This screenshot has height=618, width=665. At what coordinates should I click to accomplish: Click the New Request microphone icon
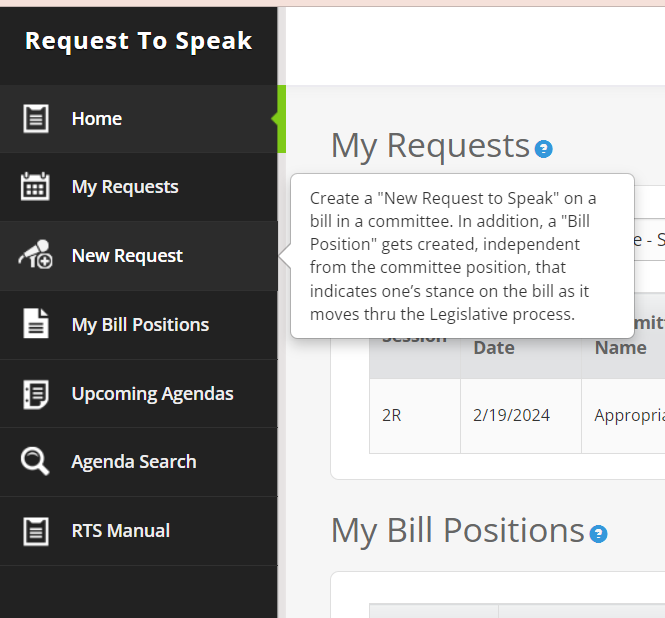click(x=35, y=254)
